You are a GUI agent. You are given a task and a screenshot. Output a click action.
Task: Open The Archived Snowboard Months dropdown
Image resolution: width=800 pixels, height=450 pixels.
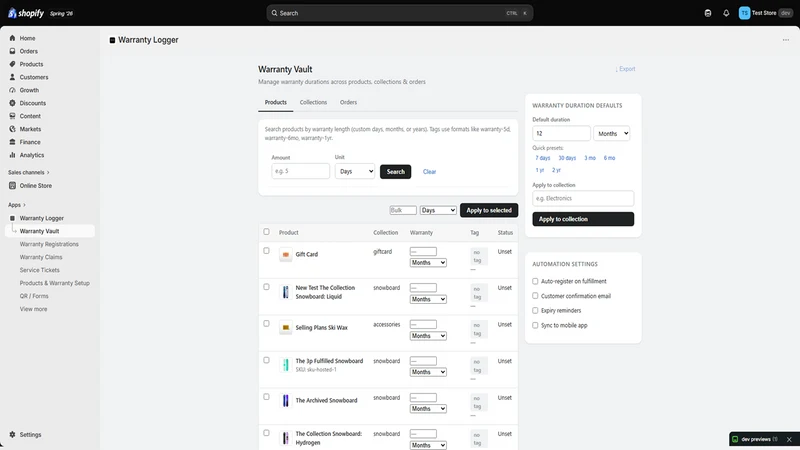[428, 409]
